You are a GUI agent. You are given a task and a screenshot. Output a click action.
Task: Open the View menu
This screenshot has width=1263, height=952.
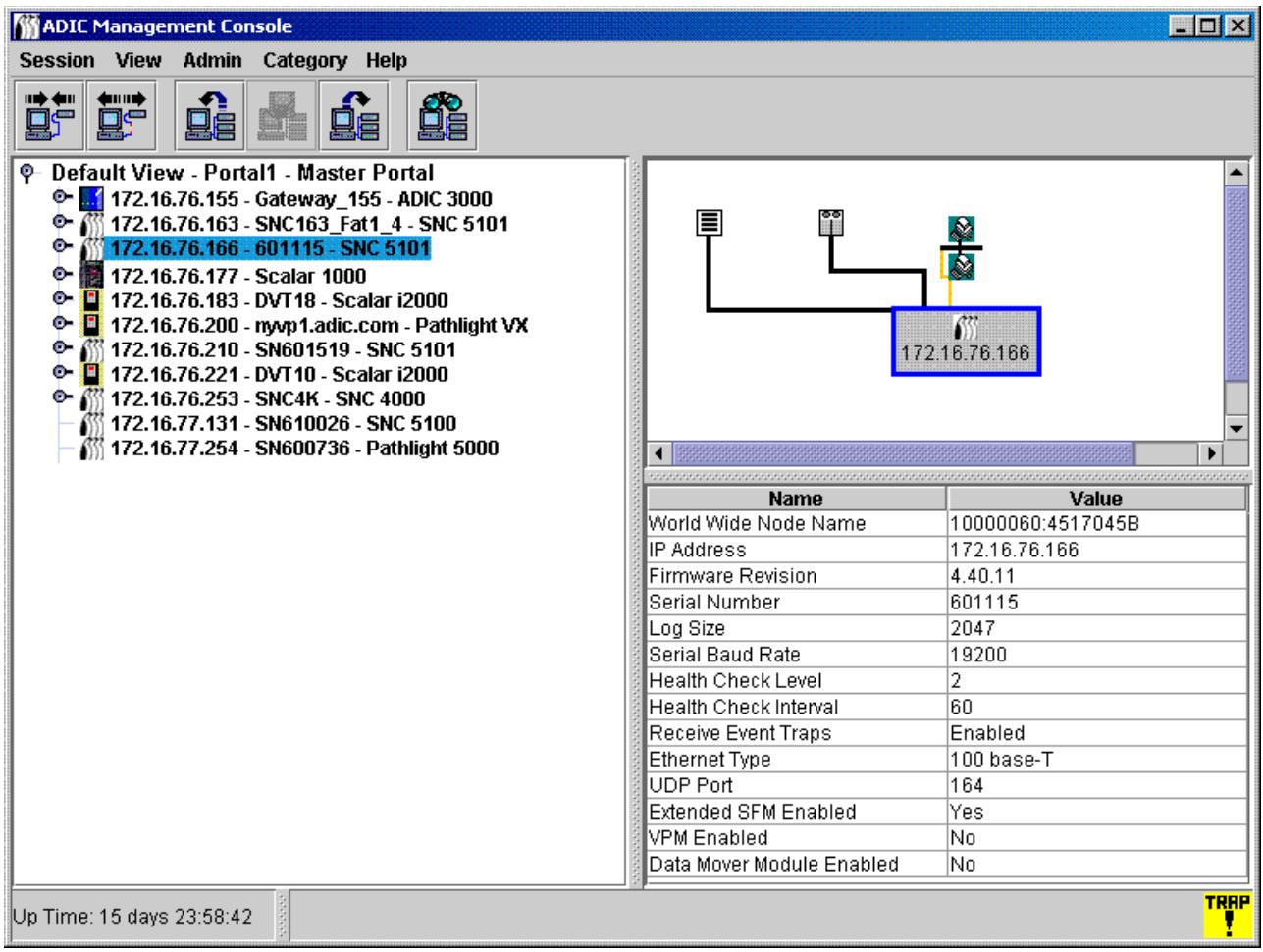click(138, 61)
